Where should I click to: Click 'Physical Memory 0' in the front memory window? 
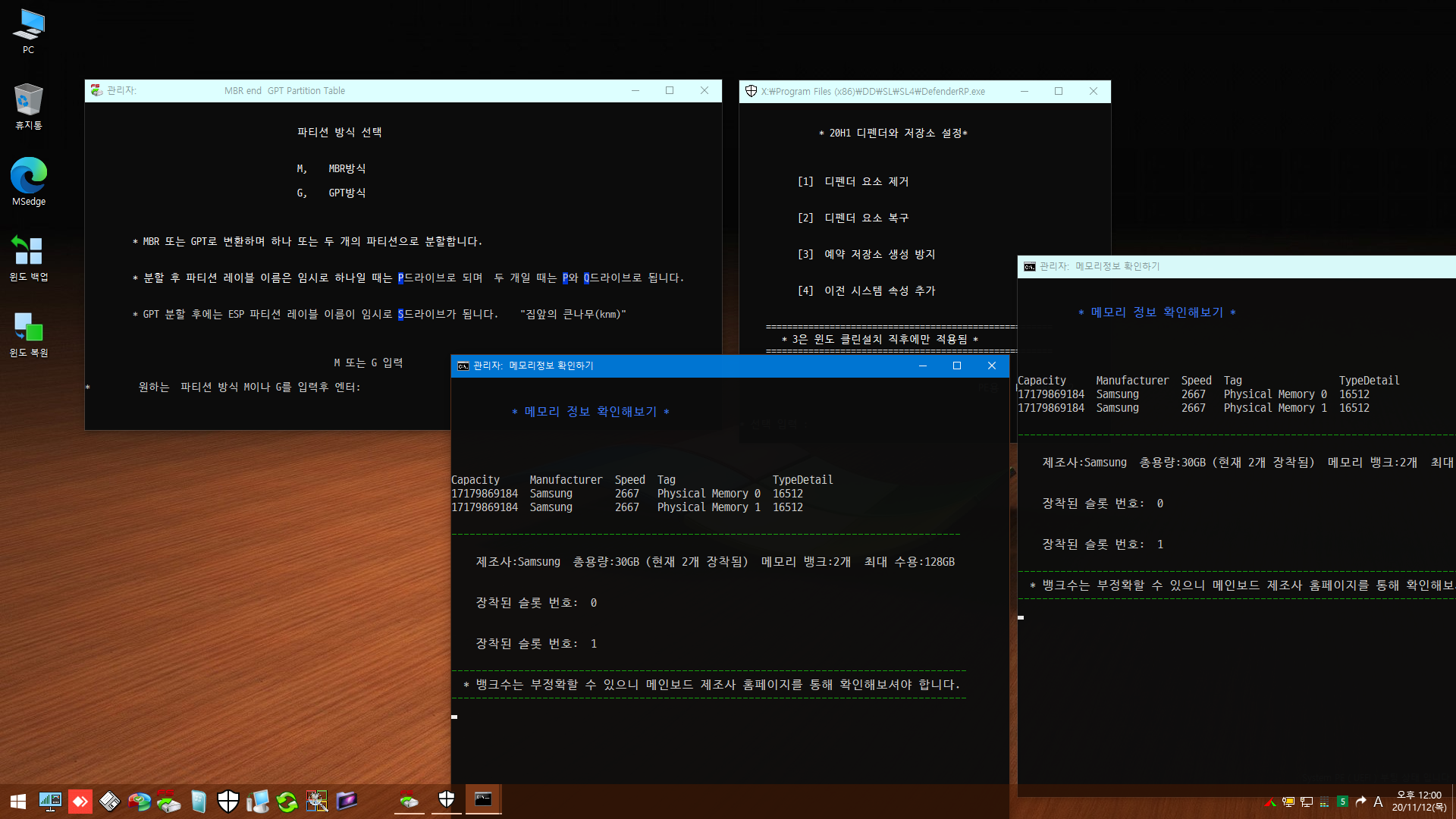(709, 494)
